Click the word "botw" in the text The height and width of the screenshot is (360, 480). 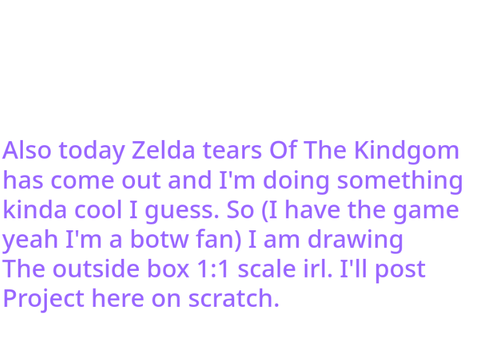[159, 239]
